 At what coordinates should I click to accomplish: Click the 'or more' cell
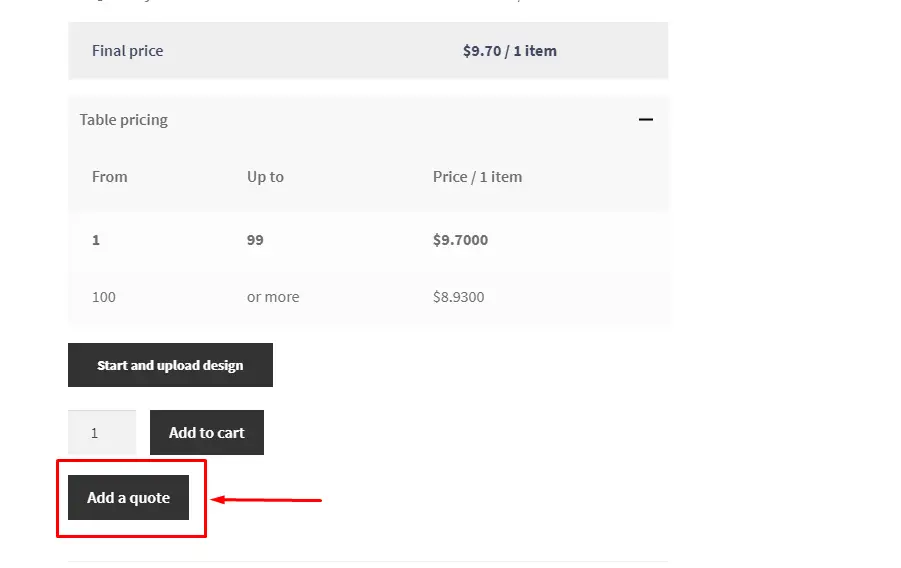(273, 297)
